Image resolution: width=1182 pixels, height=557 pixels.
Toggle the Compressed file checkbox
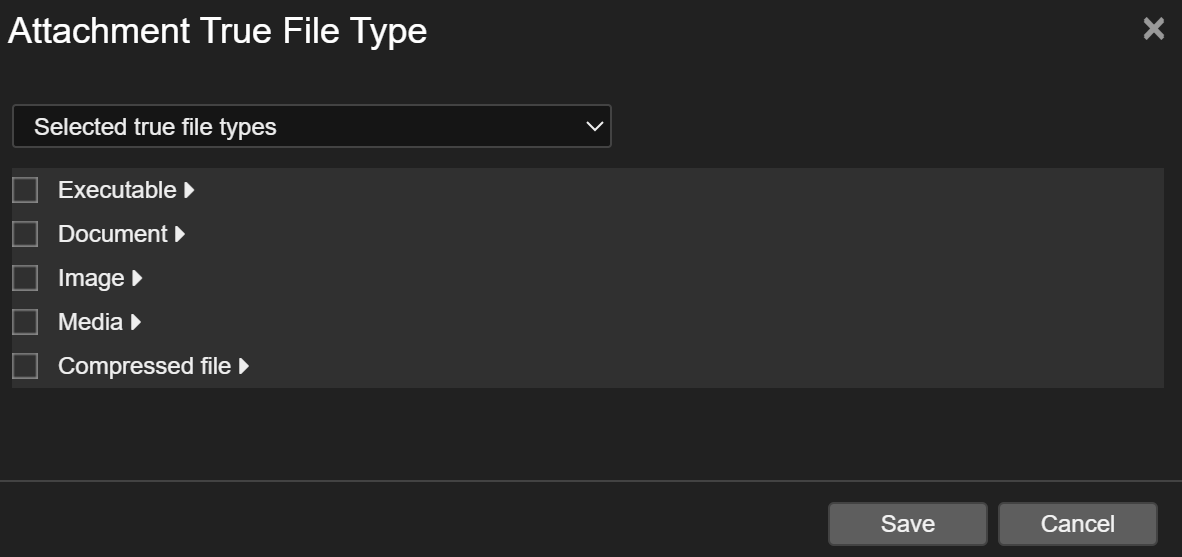(x=25, y=366)
